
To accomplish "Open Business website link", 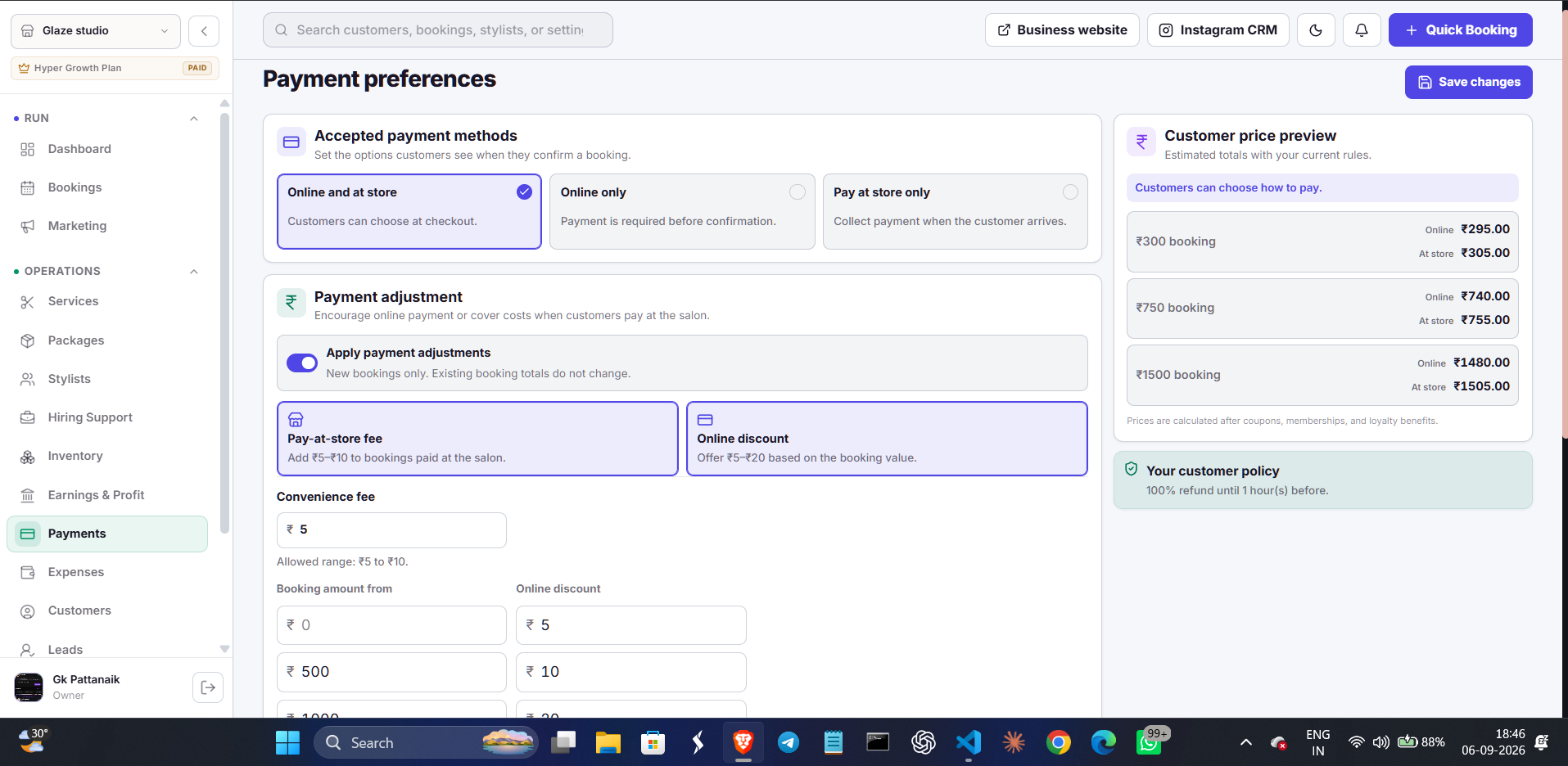I will click(x=1062, y=30).
